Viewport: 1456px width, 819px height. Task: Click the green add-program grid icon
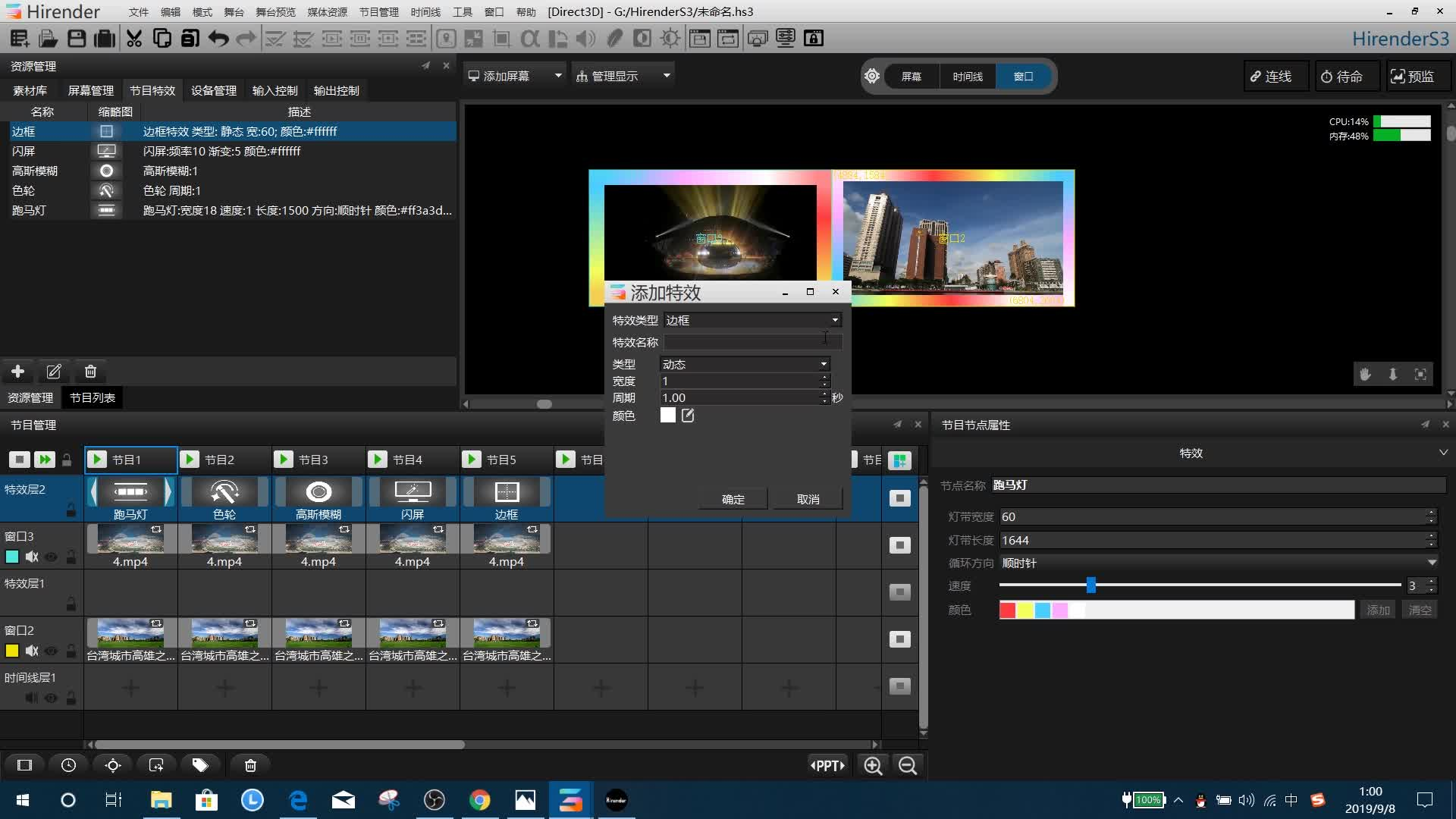(899, 460)
